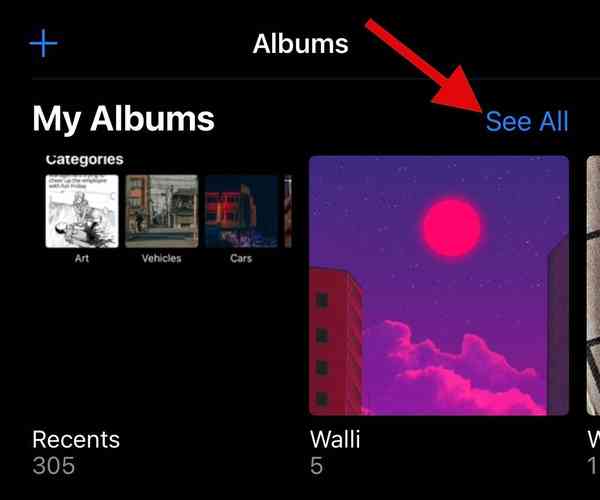This screenshot has height=500, width=600.
Task: Select the Walli album title text
Action: pos(335,440)
